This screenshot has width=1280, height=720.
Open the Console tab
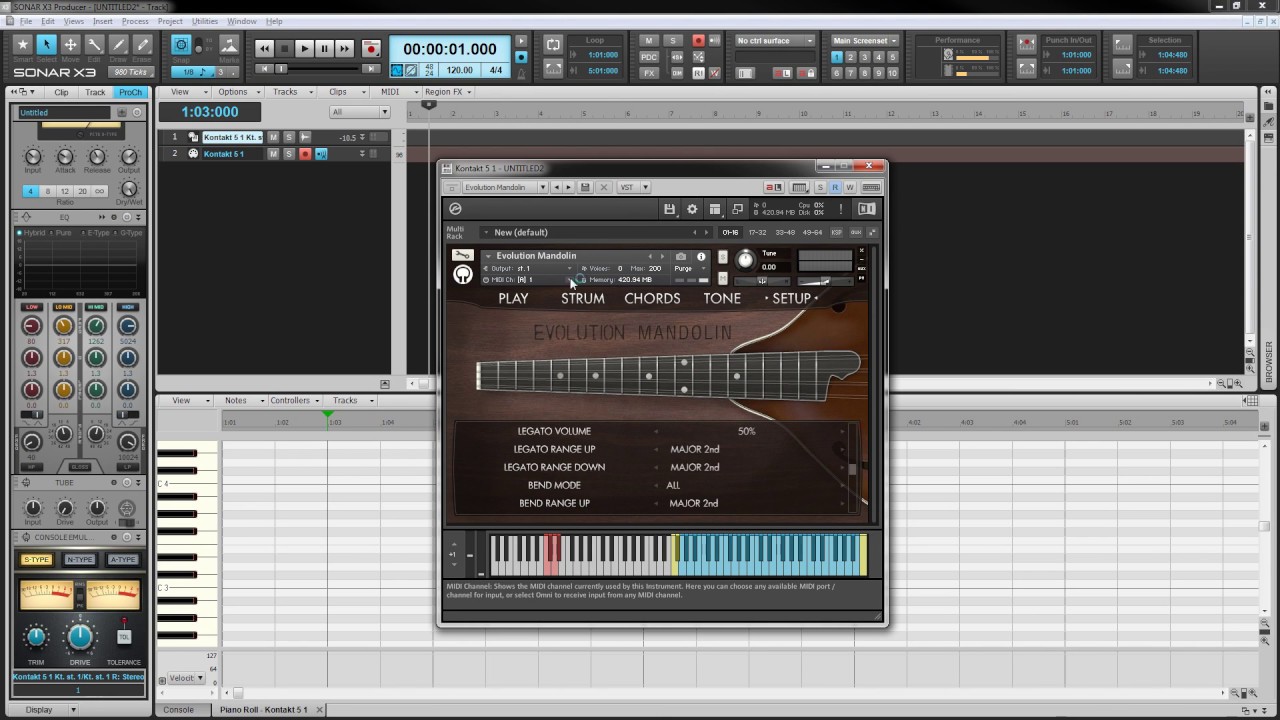click(179, 710)
